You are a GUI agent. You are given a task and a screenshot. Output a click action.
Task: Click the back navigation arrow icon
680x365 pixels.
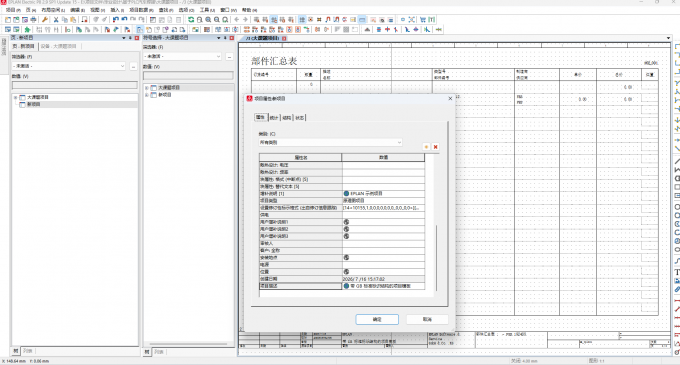[x=236, y=20]
